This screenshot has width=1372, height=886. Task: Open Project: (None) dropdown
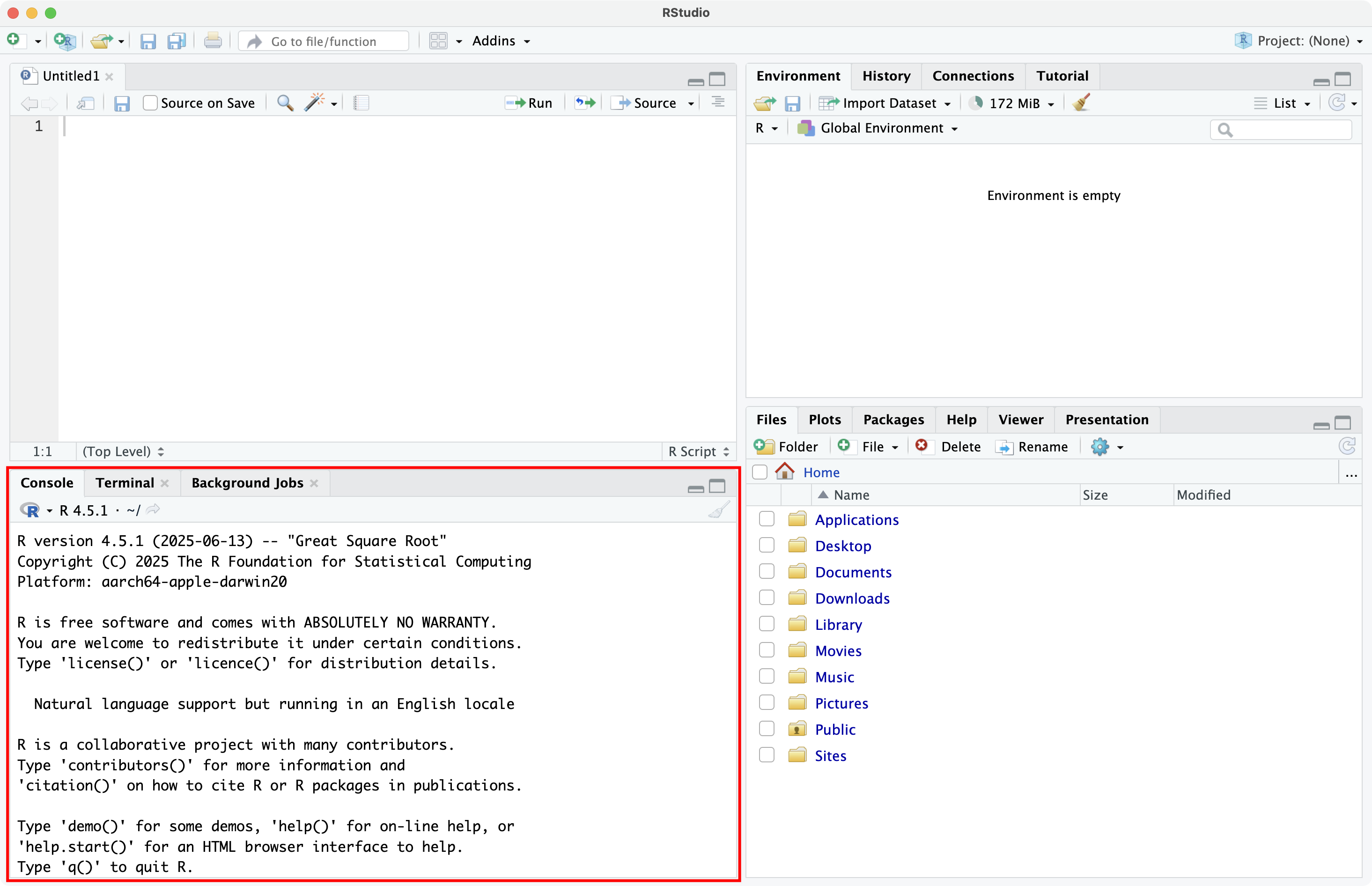1299,41
